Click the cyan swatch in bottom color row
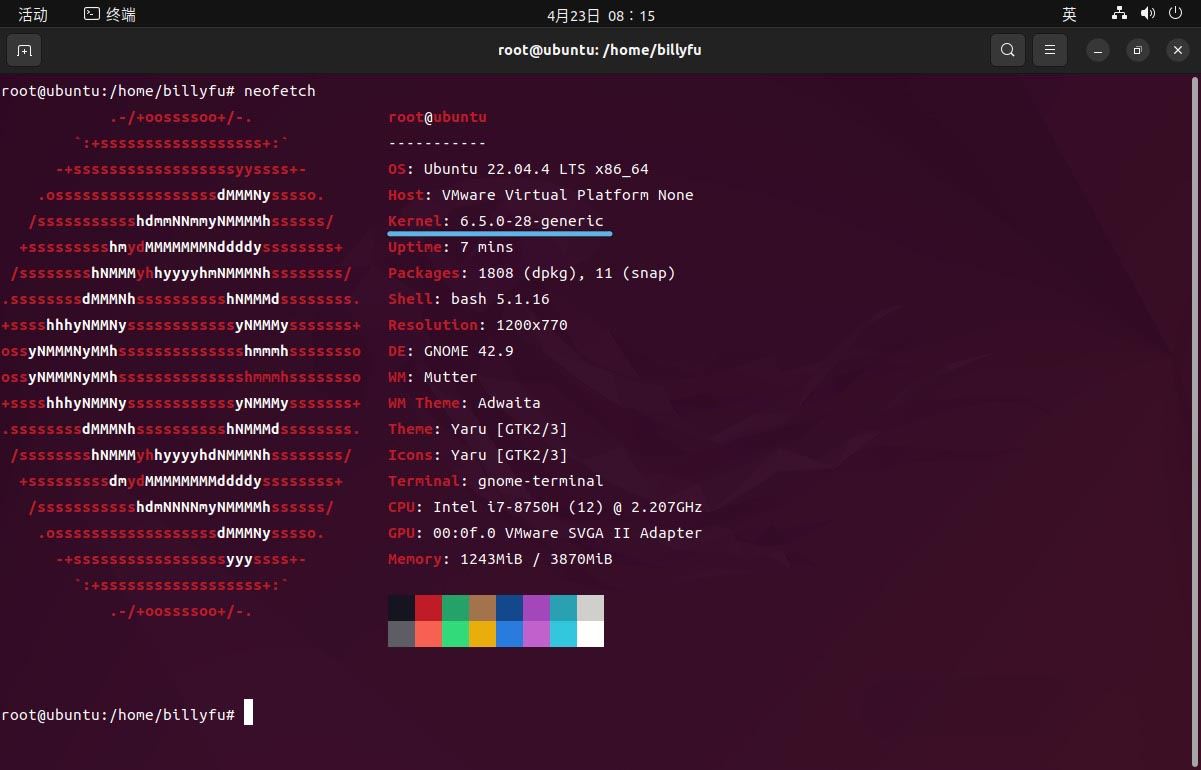The height and width of the screenshot is (770, 1201). (x=563, y=634)
